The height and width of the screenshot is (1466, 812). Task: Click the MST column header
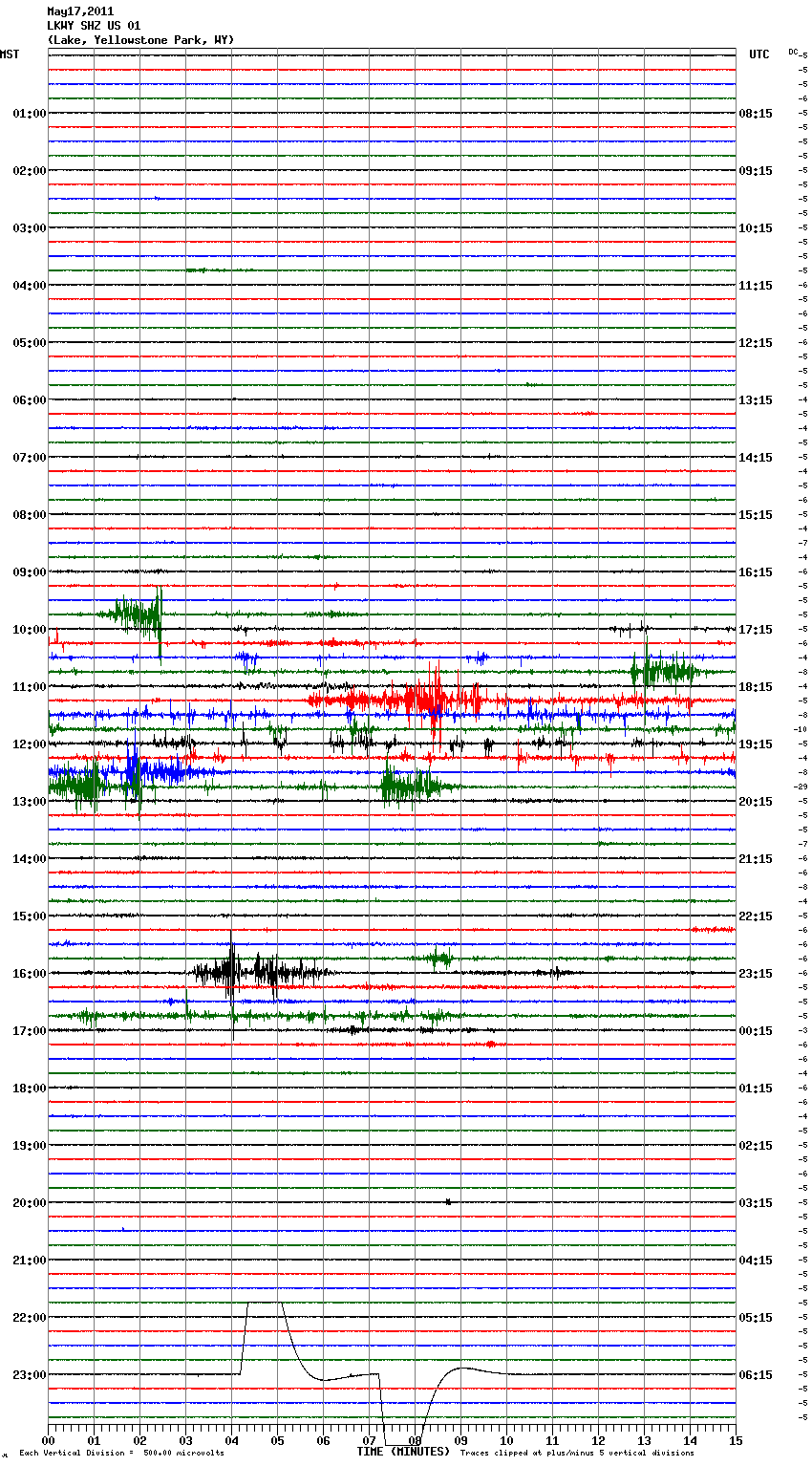coord(10,54)
